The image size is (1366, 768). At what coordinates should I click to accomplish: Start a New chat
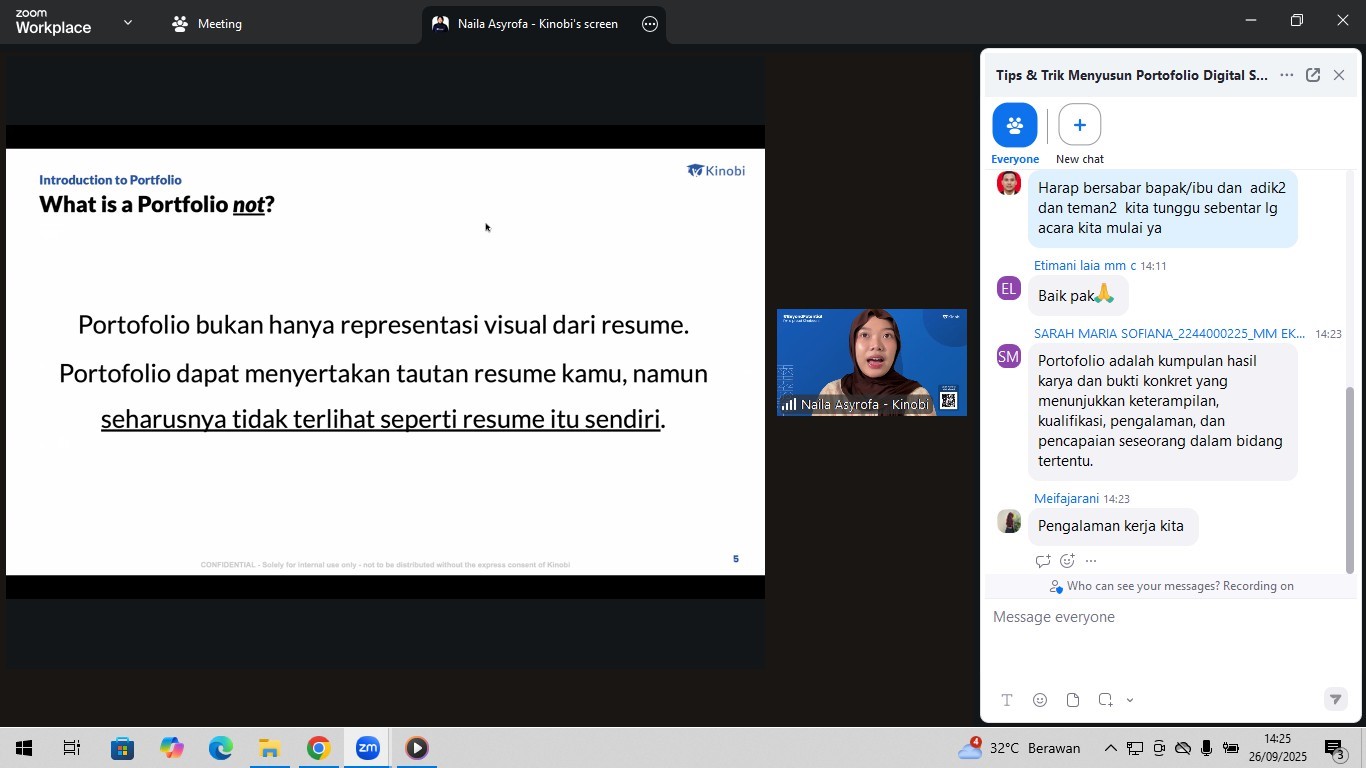1079,126
